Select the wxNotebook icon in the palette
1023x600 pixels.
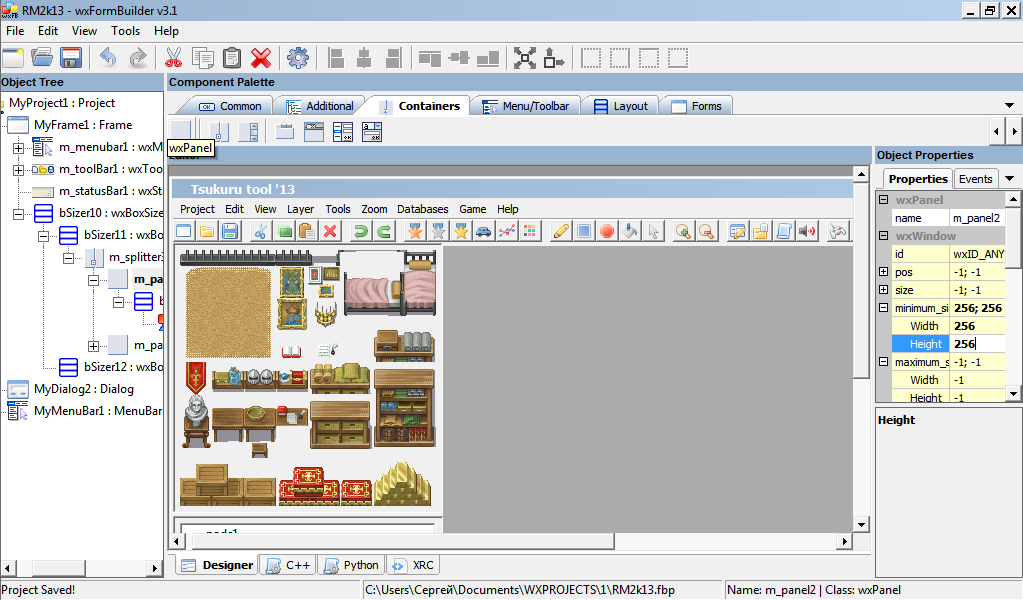285,132
